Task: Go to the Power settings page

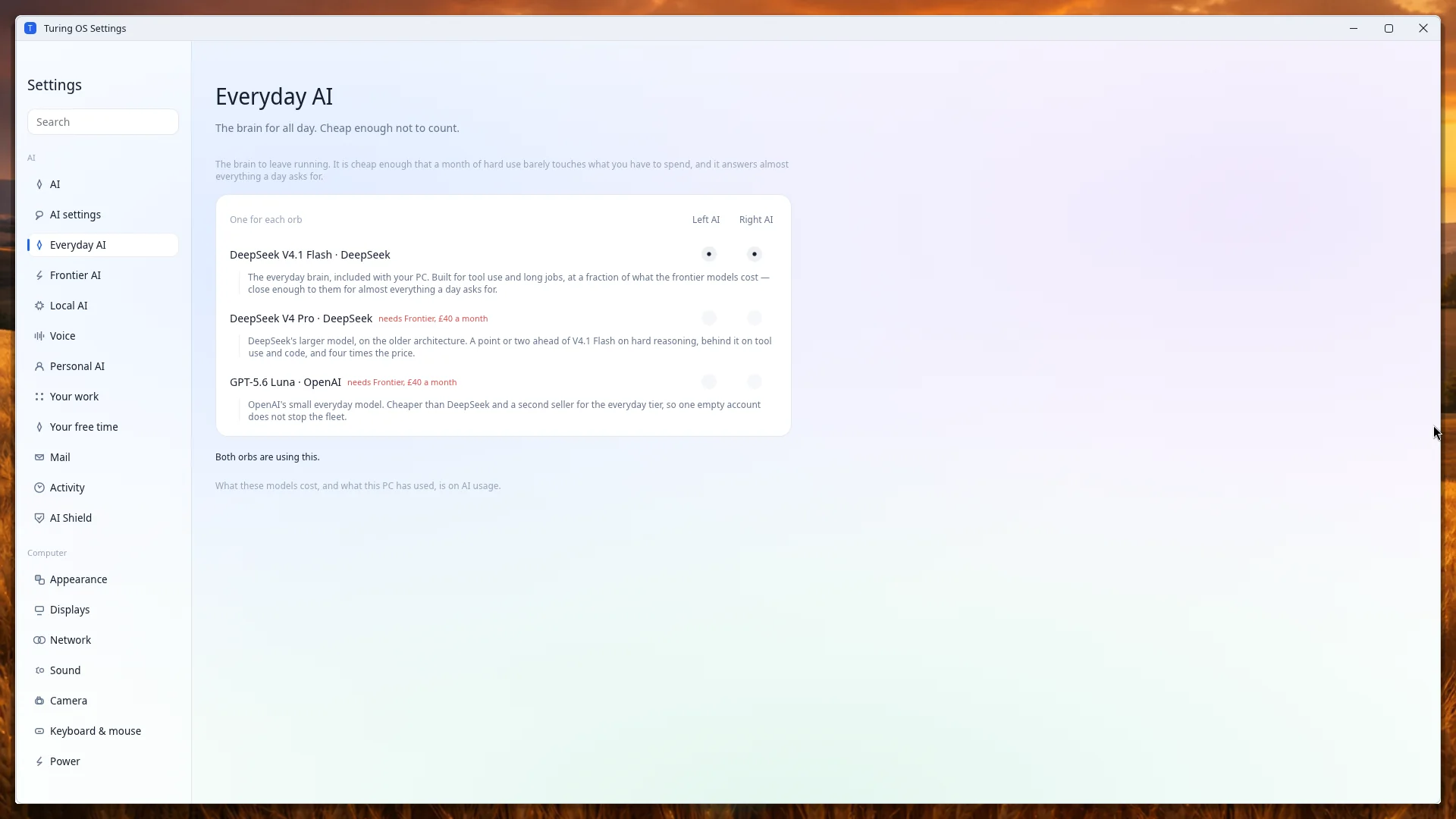Action: 102,761
